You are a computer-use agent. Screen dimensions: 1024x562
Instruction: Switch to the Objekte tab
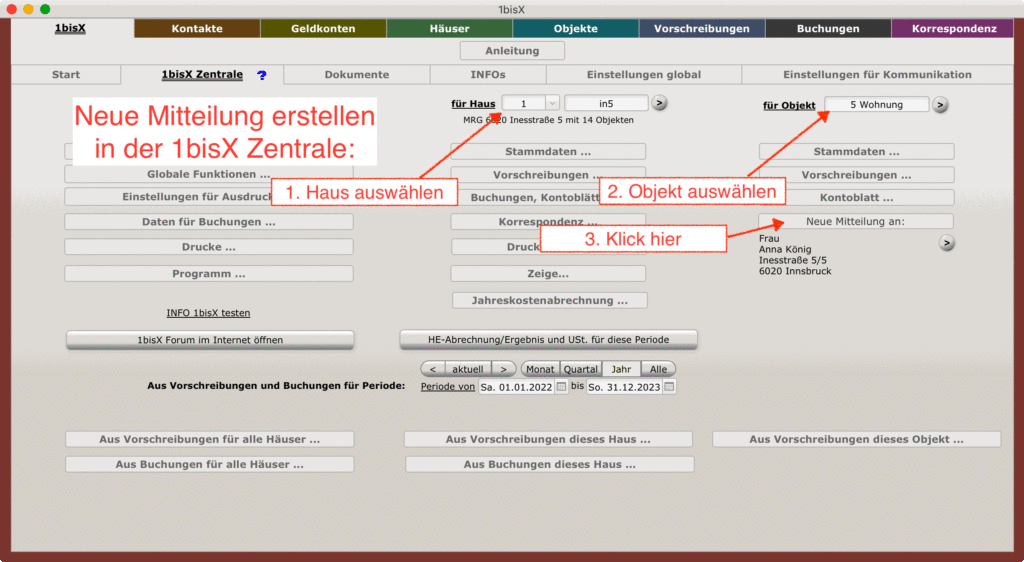tap(575, 28)
